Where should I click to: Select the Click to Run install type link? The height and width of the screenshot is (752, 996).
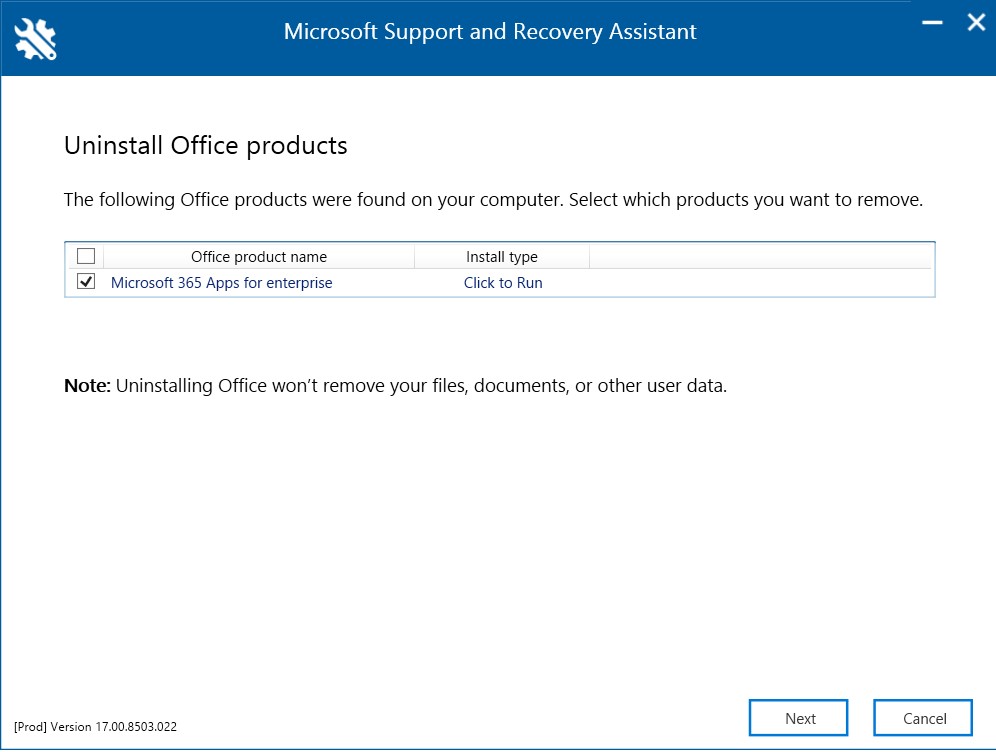coord(503,282)
